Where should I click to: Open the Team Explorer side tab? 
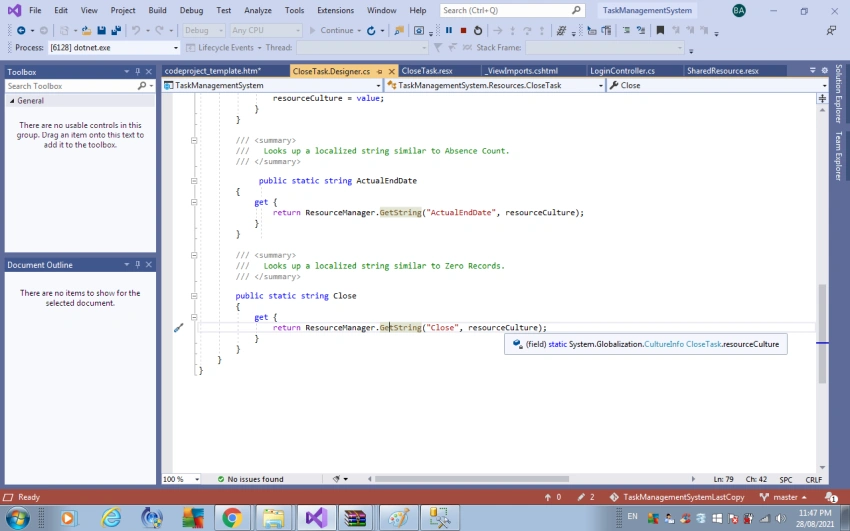click(839, 156)
